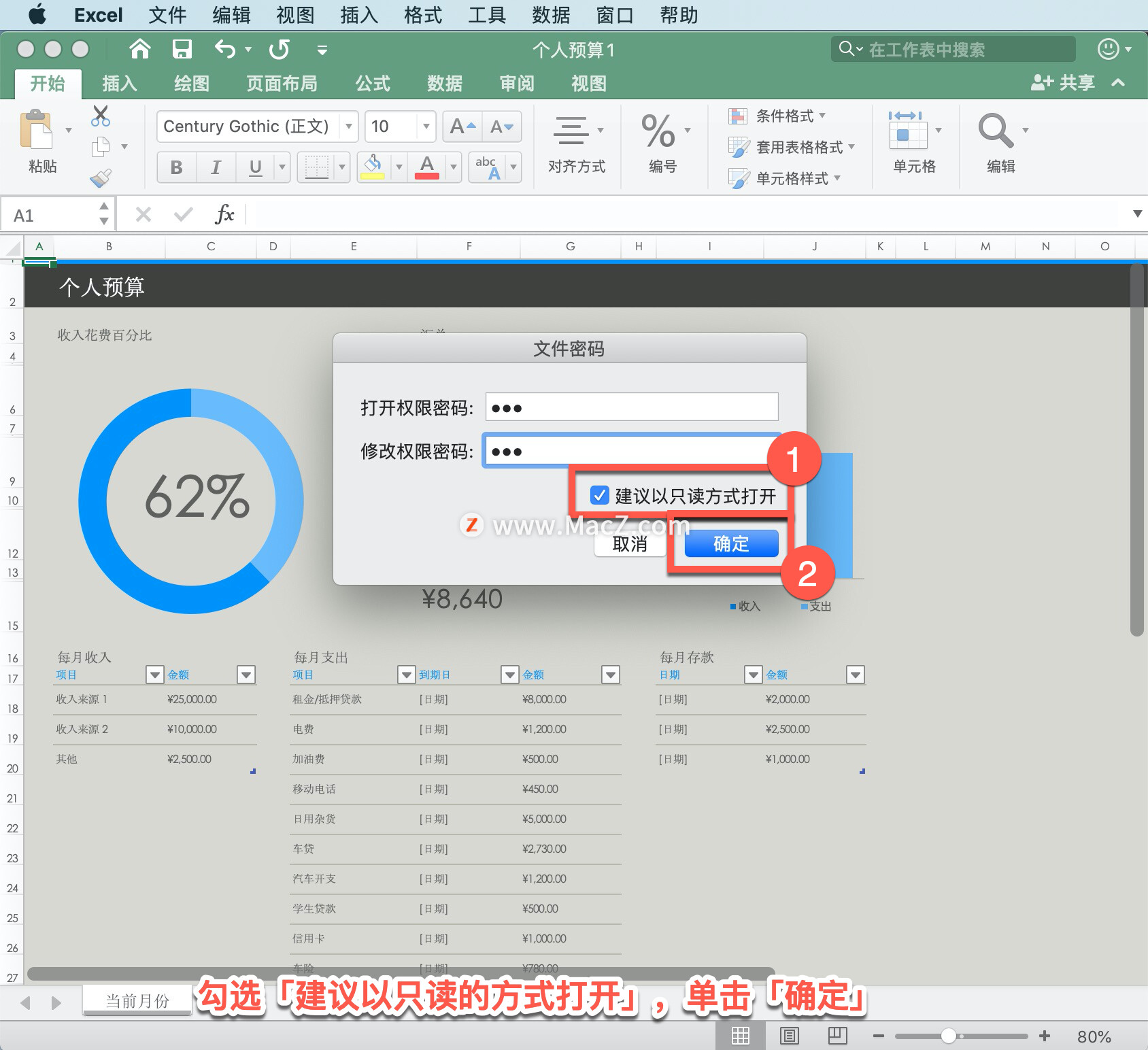The width and height of the screenshot is (1148, 1050).
Task: Toggle bold formatting
Action: (x=177, y=167)
